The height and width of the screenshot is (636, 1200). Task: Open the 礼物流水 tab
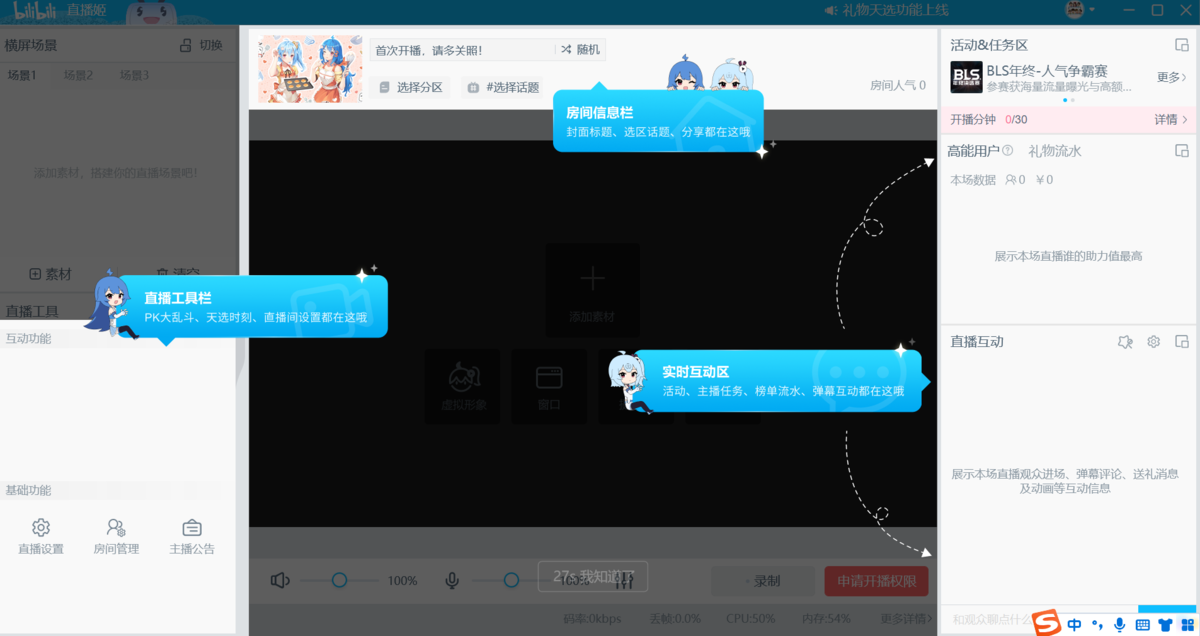[1055, 150]
